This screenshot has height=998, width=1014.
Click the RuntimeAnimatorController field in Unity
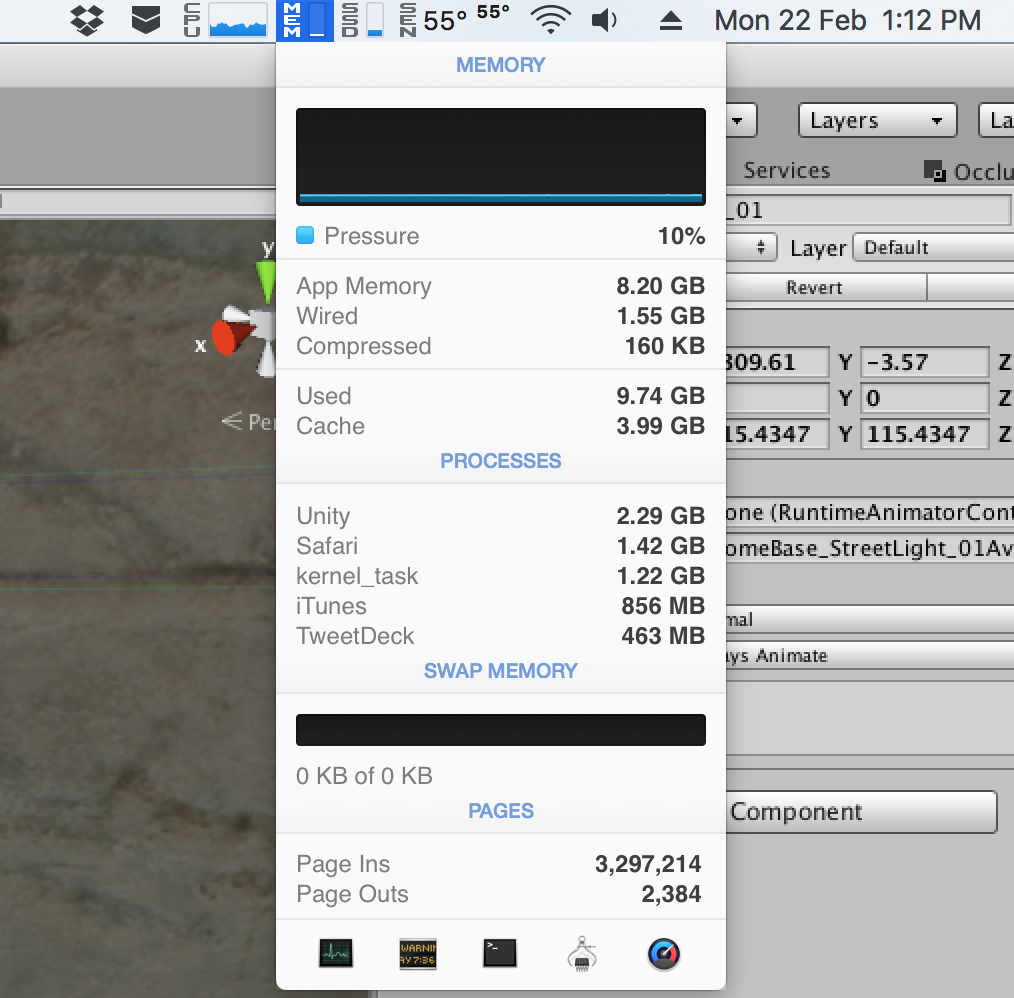click(x=870, y=512)
